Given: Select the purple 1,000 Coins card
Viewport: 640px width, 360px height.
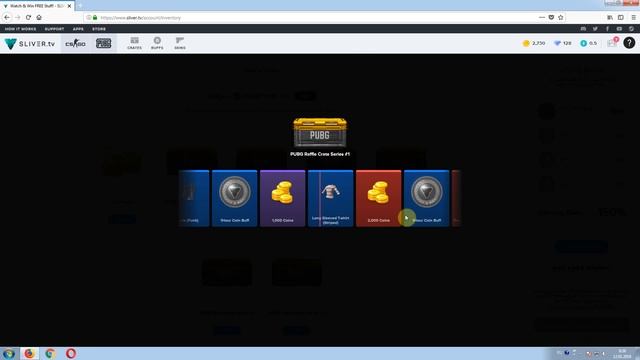Looking at the screenshot, I should [282, 198].
